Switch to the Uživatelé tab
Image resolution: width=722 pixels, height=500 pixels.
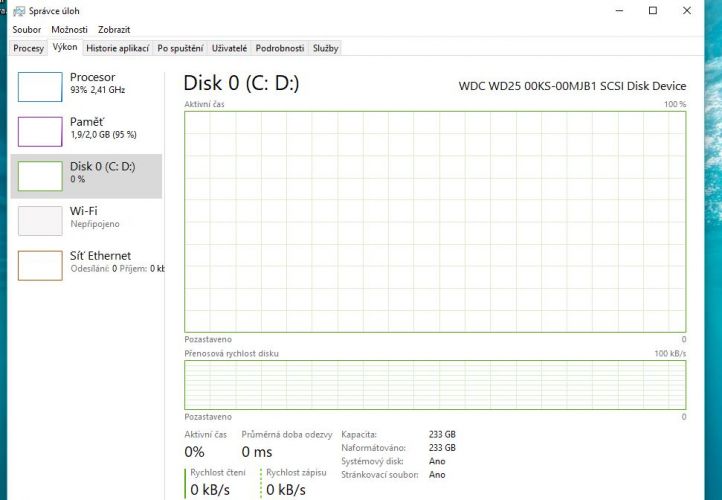click(x=229, y=48)
